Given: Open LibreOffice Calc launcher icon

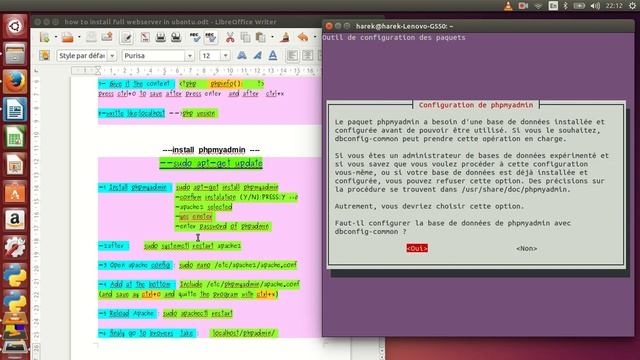Looking at the screenshot, I should point(15,137).
